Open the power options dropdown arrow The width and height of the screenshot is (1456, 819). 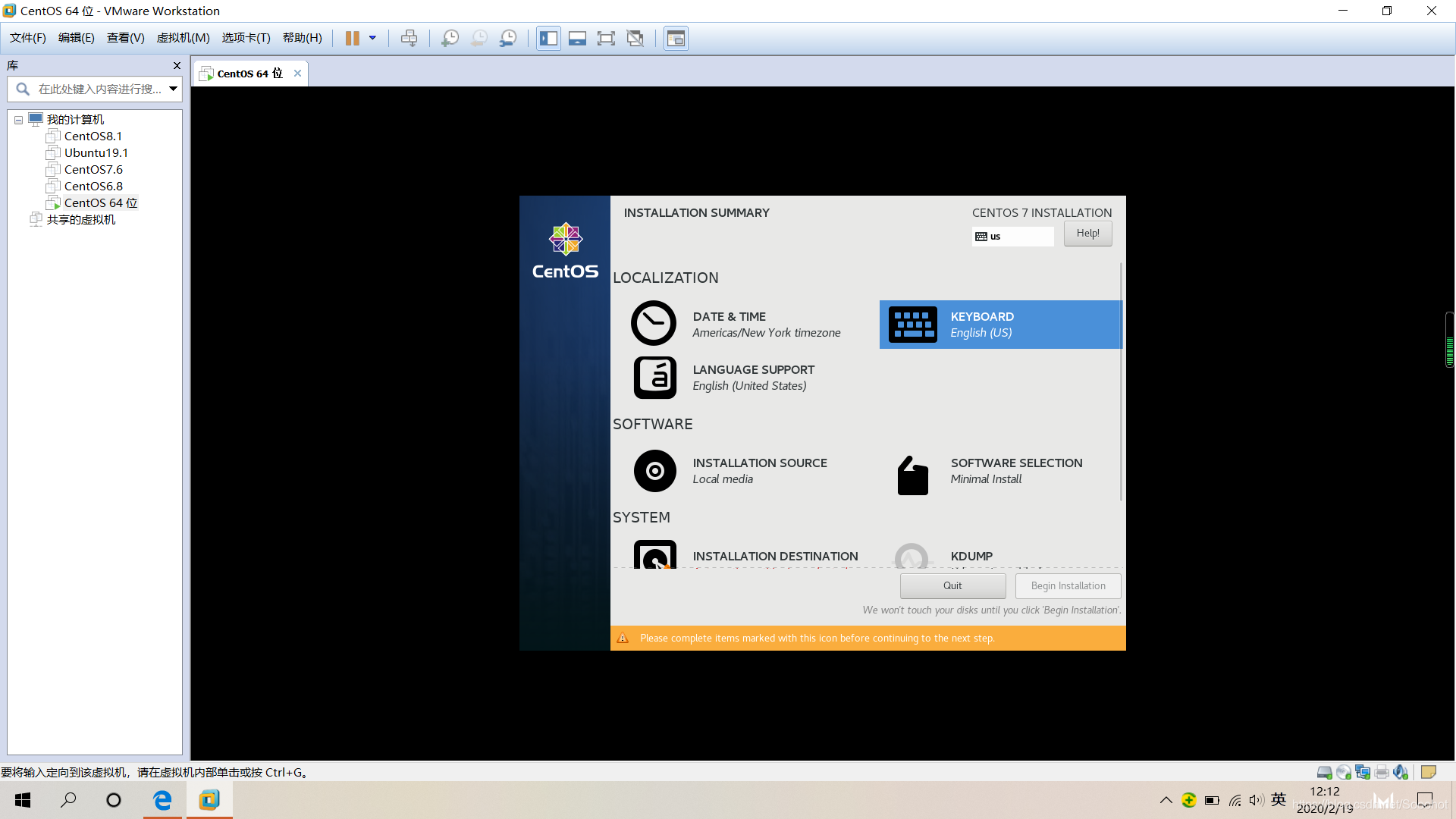click(372, 39)
